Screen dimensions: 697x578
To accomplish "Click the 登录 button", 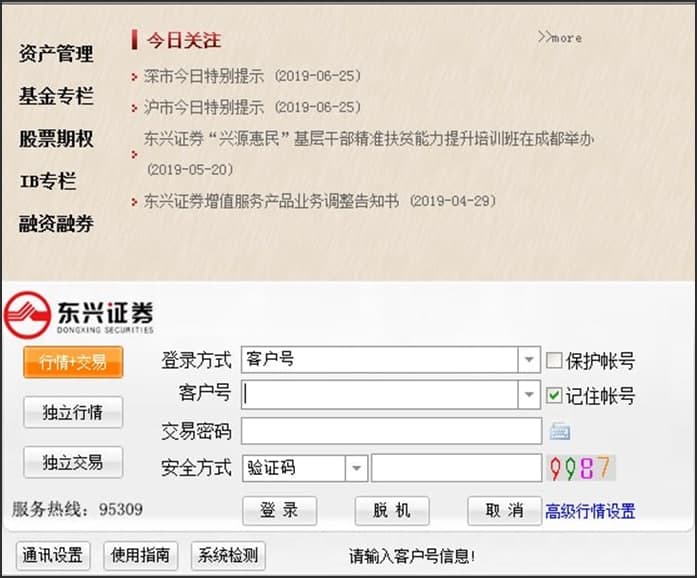I will coord(280,510).
